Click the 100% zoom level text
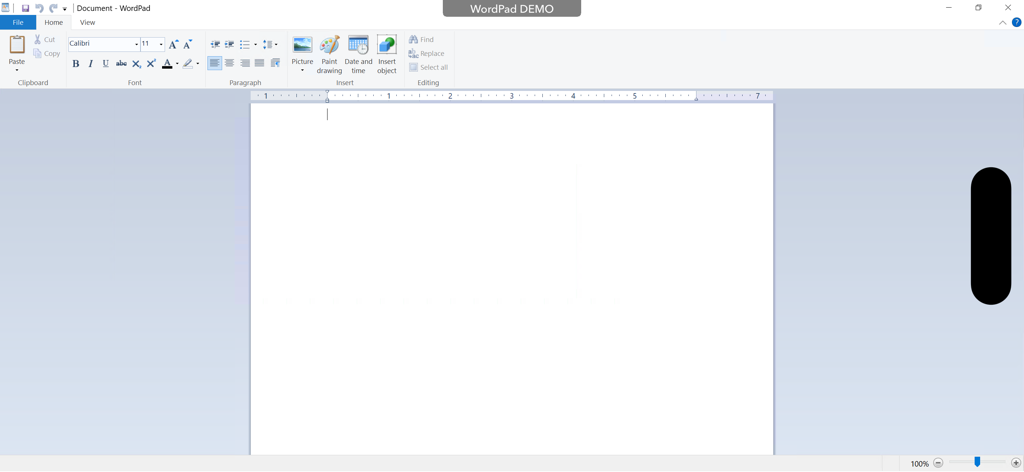Image resolution: width=1024 pixels, height=472 pixels. tap(920, 464)
